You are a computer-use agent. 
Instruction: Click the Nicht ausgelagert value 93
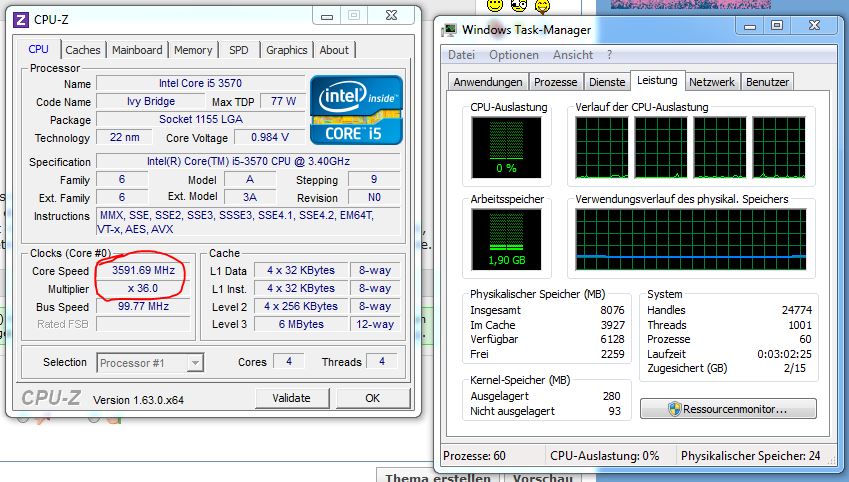coord(615,411)
